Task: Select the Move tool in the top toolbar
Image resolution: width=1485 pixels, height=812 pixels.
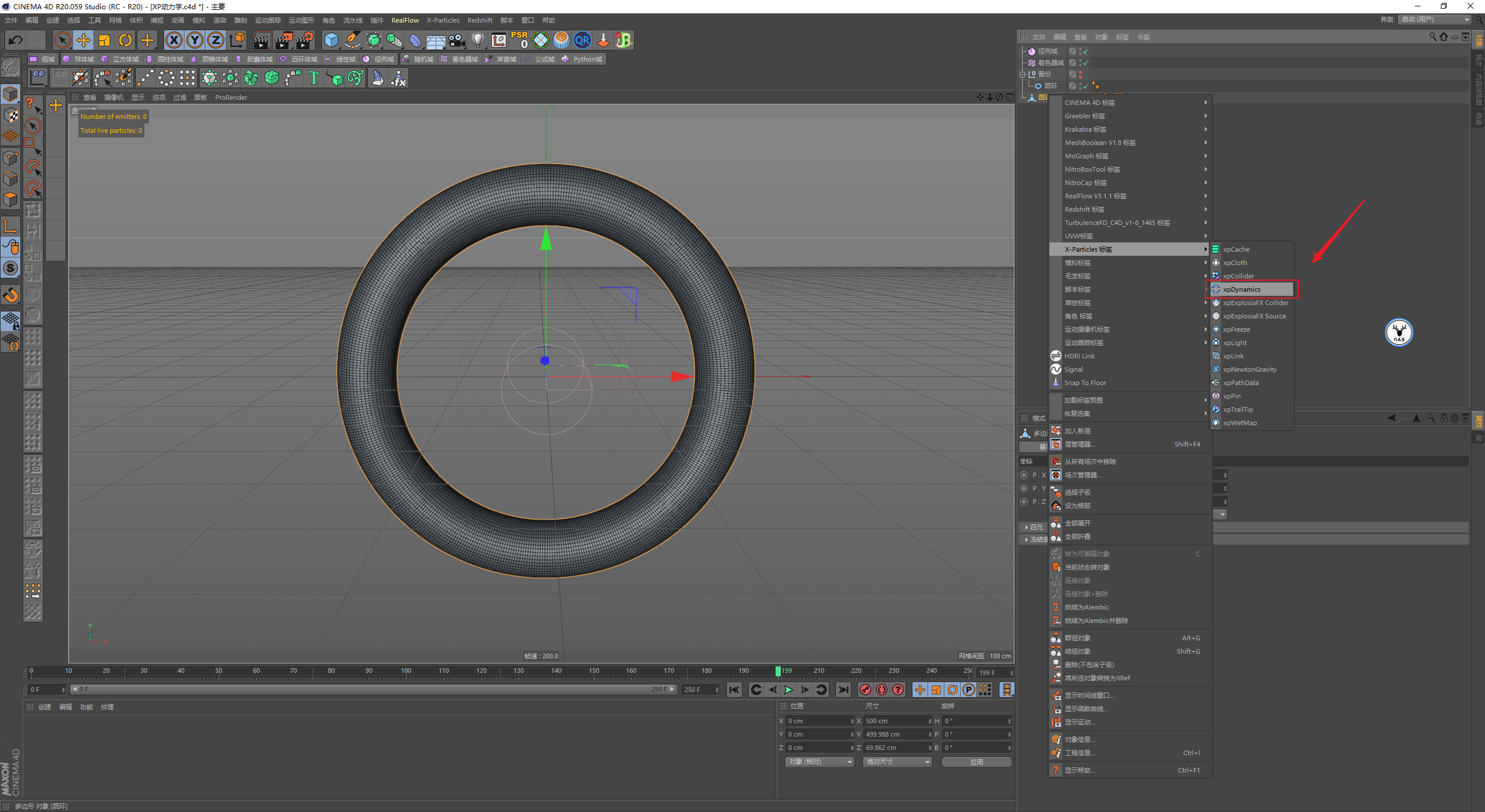Action: coord(84,40)
